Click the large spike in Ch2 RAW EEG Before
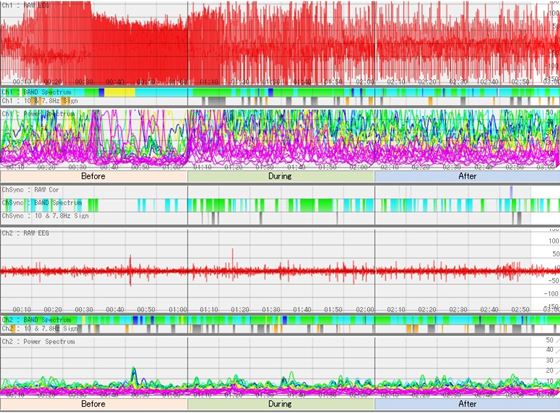The width and height of the screenshot is (560, 413). tap(130, 270)
